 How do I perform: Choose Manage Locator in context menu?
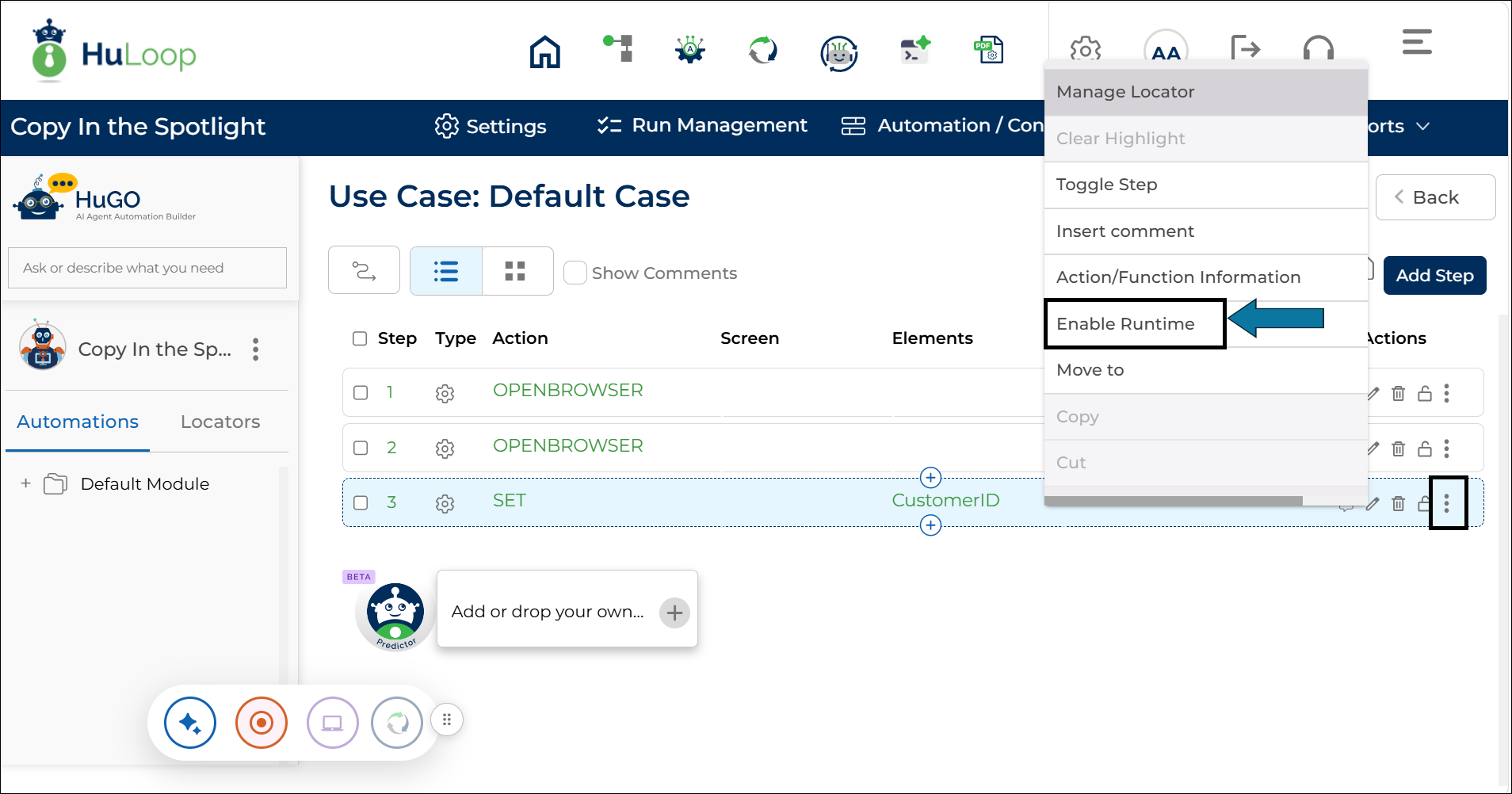tap(1205, 92)
